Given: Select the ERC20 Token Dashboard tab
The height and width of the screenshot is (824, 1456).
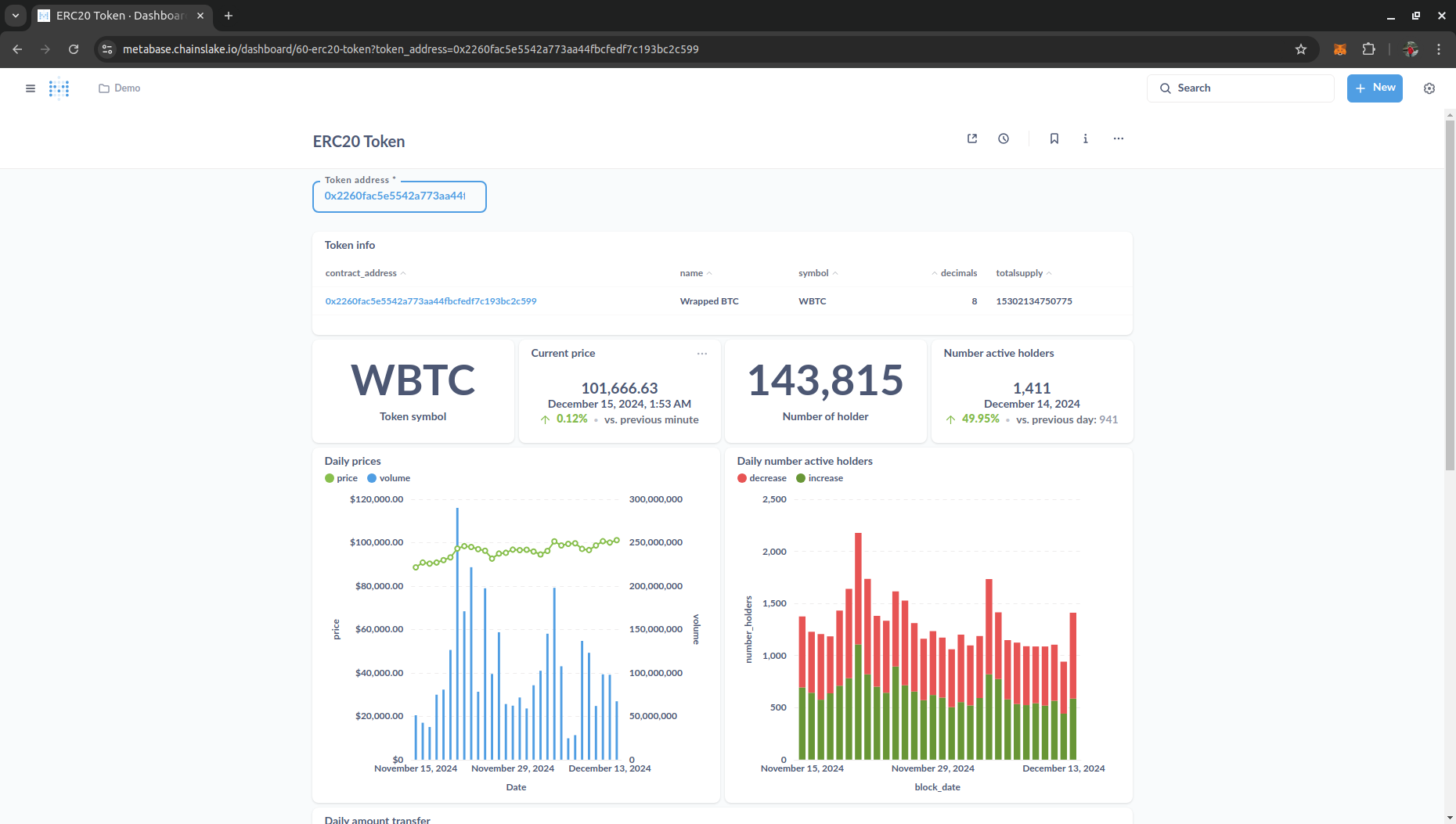Looking at the screenshot, I should pos(121,16).
